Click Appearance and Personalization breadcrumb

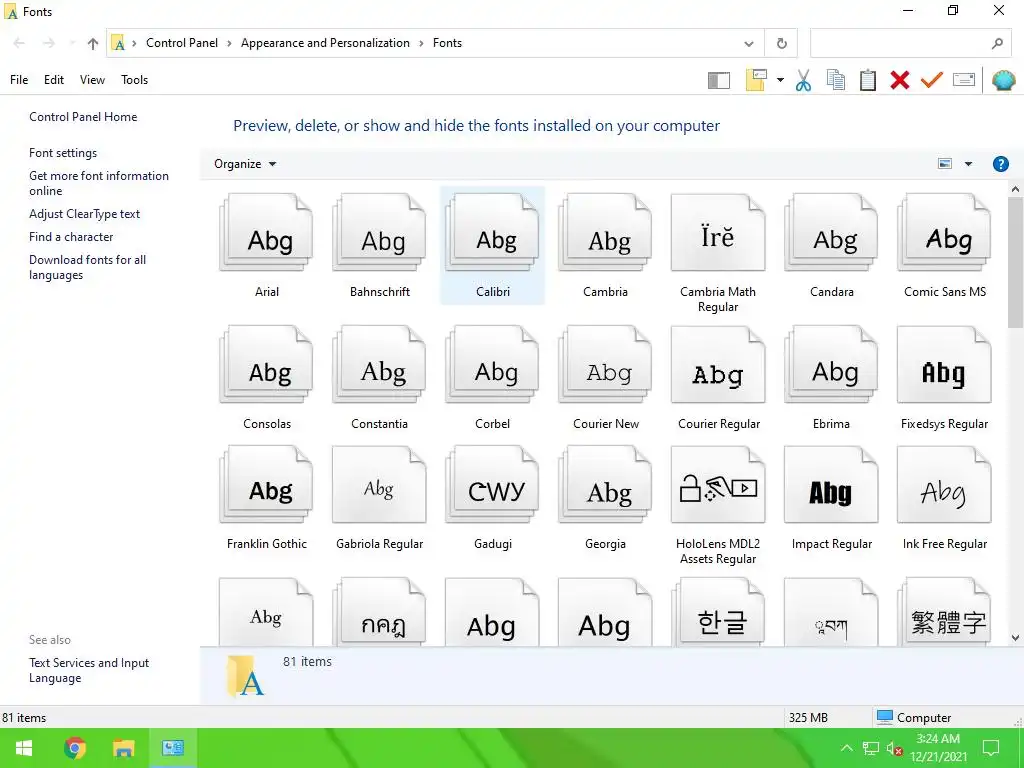(x=325, y=43)
